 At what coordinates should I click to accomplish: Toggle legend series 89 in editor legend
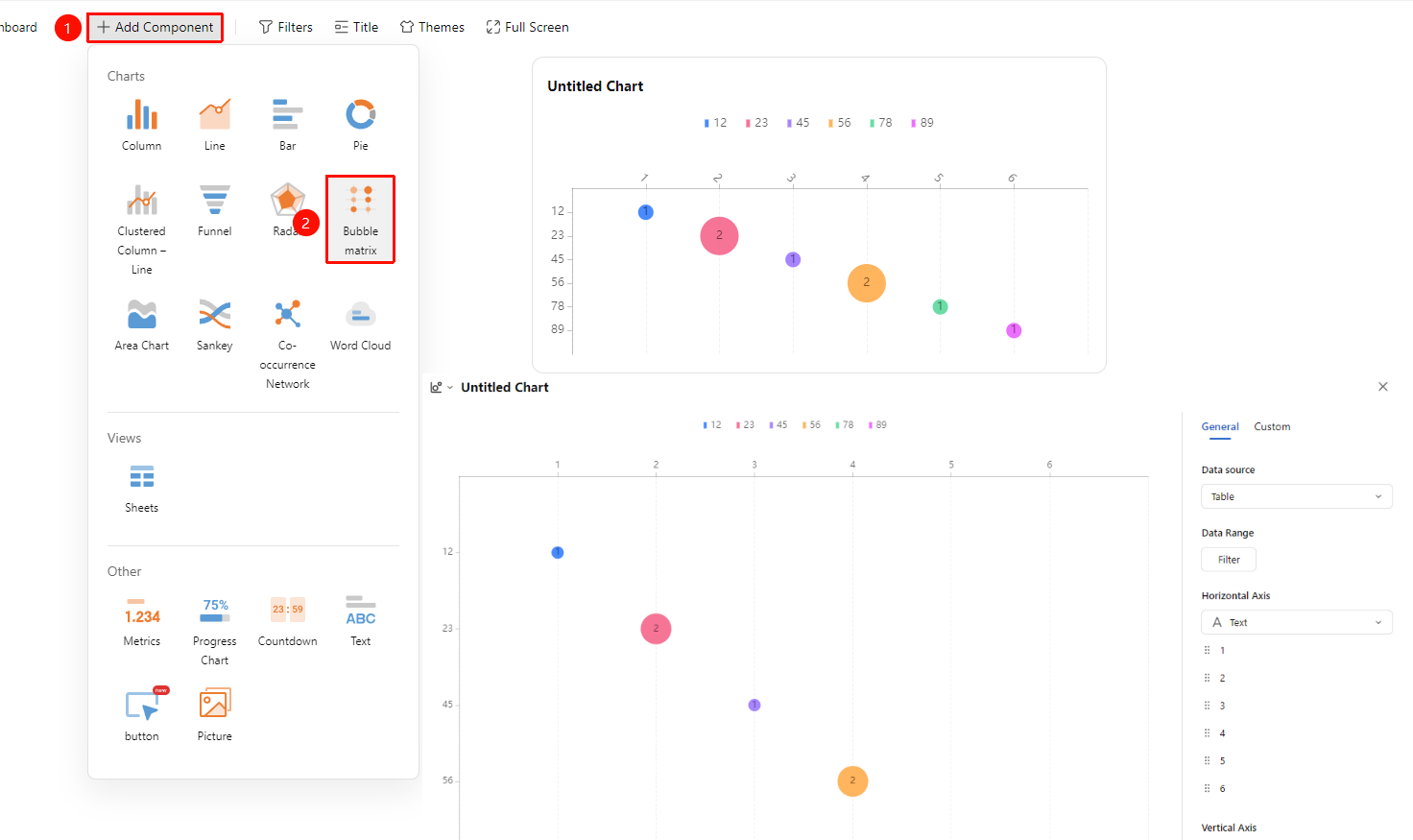(x=877, y=425)
